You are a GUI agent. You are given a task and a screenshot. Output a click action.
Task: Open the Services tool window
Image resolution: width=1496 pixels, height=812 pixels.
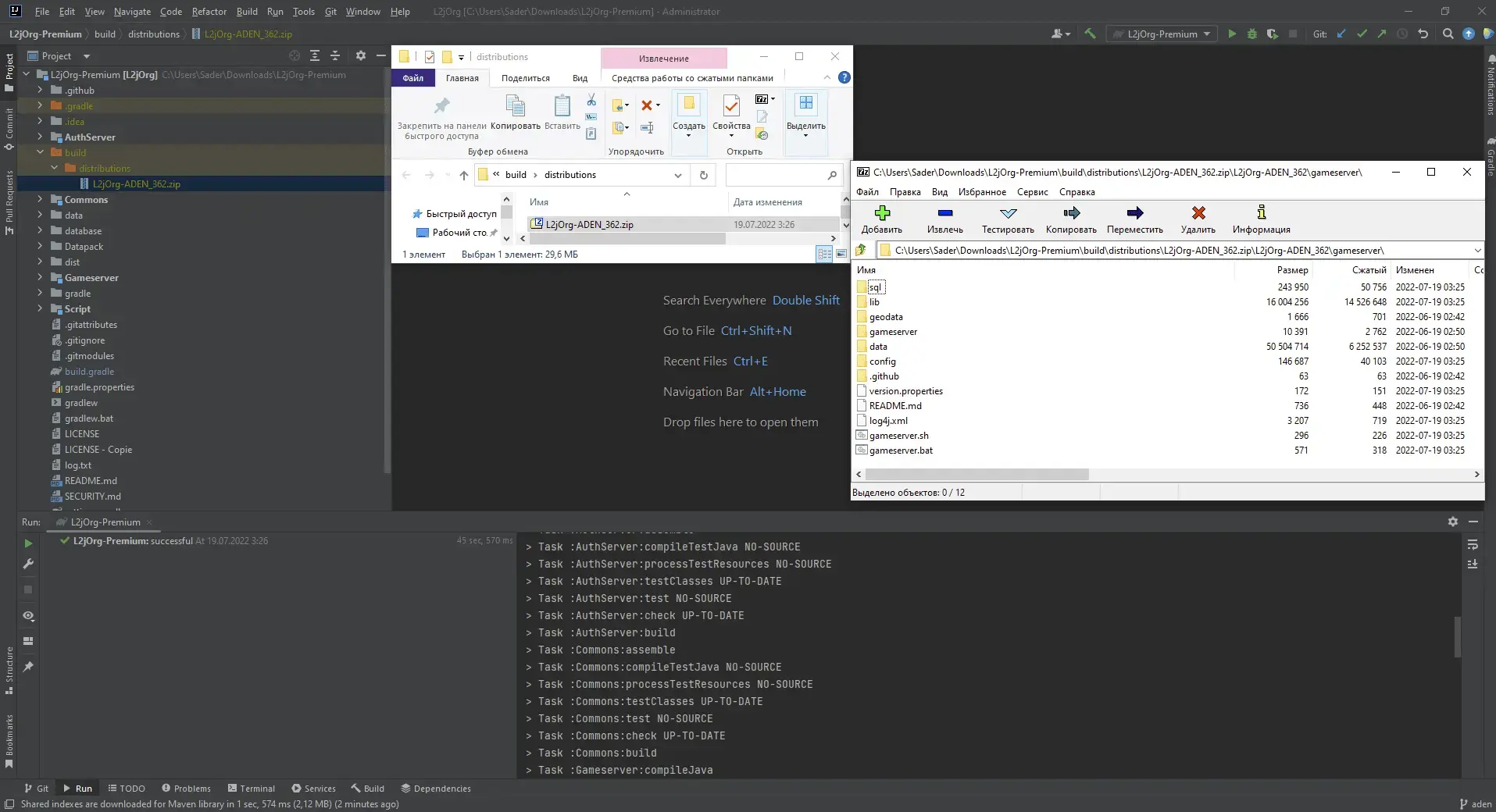pos(313,789)
